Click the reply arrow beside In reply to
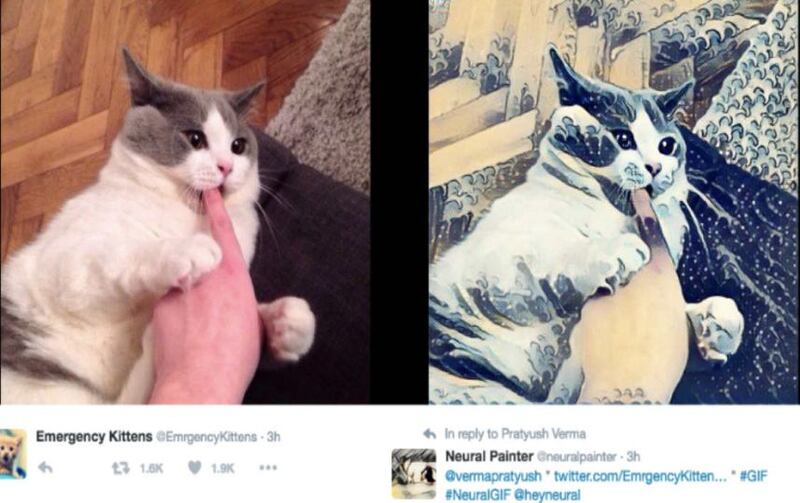Screen dimensions: 800x503 pos(430,434)
